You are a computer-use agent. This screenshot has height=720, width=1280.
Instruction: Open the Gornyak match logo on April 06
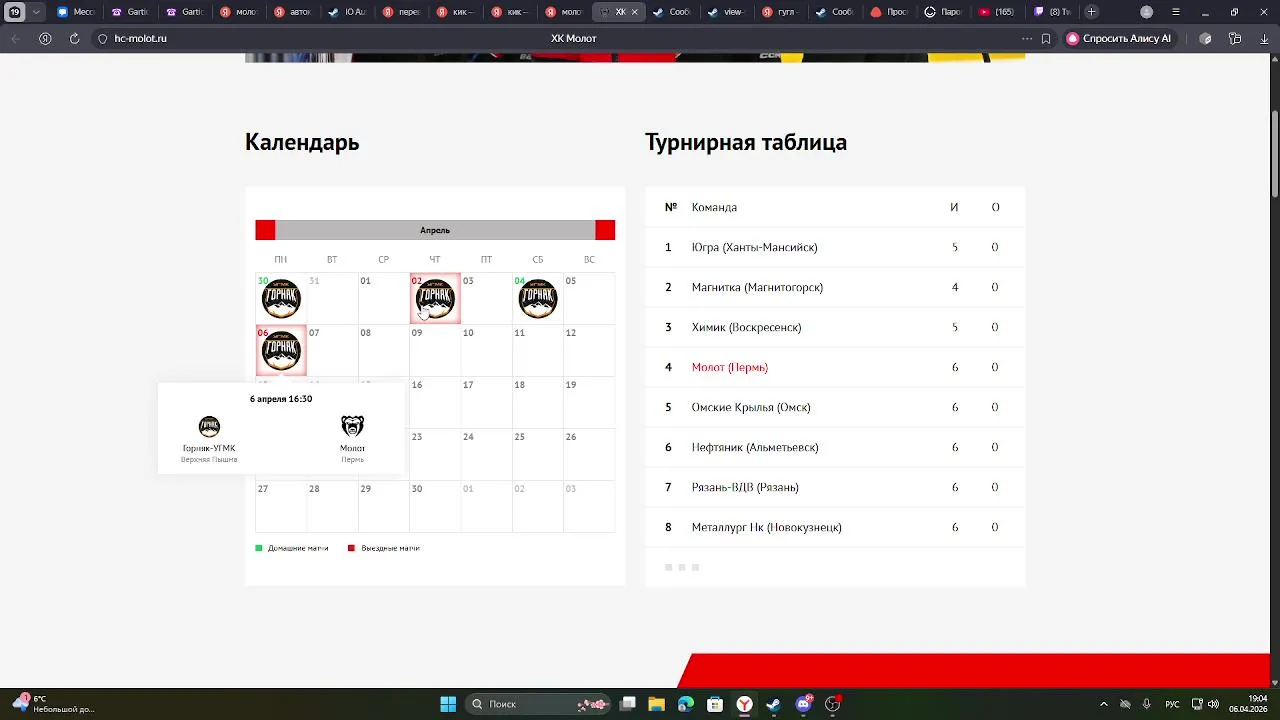[x=281, y=351]
